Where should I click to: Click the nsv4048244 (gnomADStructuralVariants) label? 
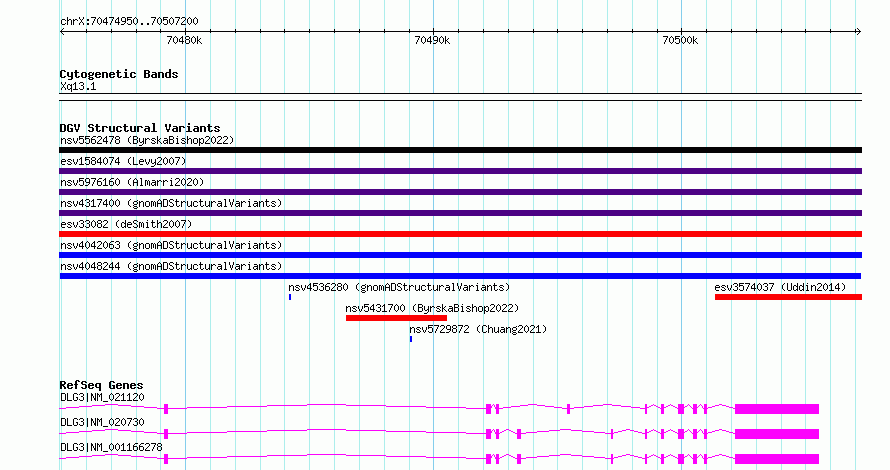click(x=171, y=266)
